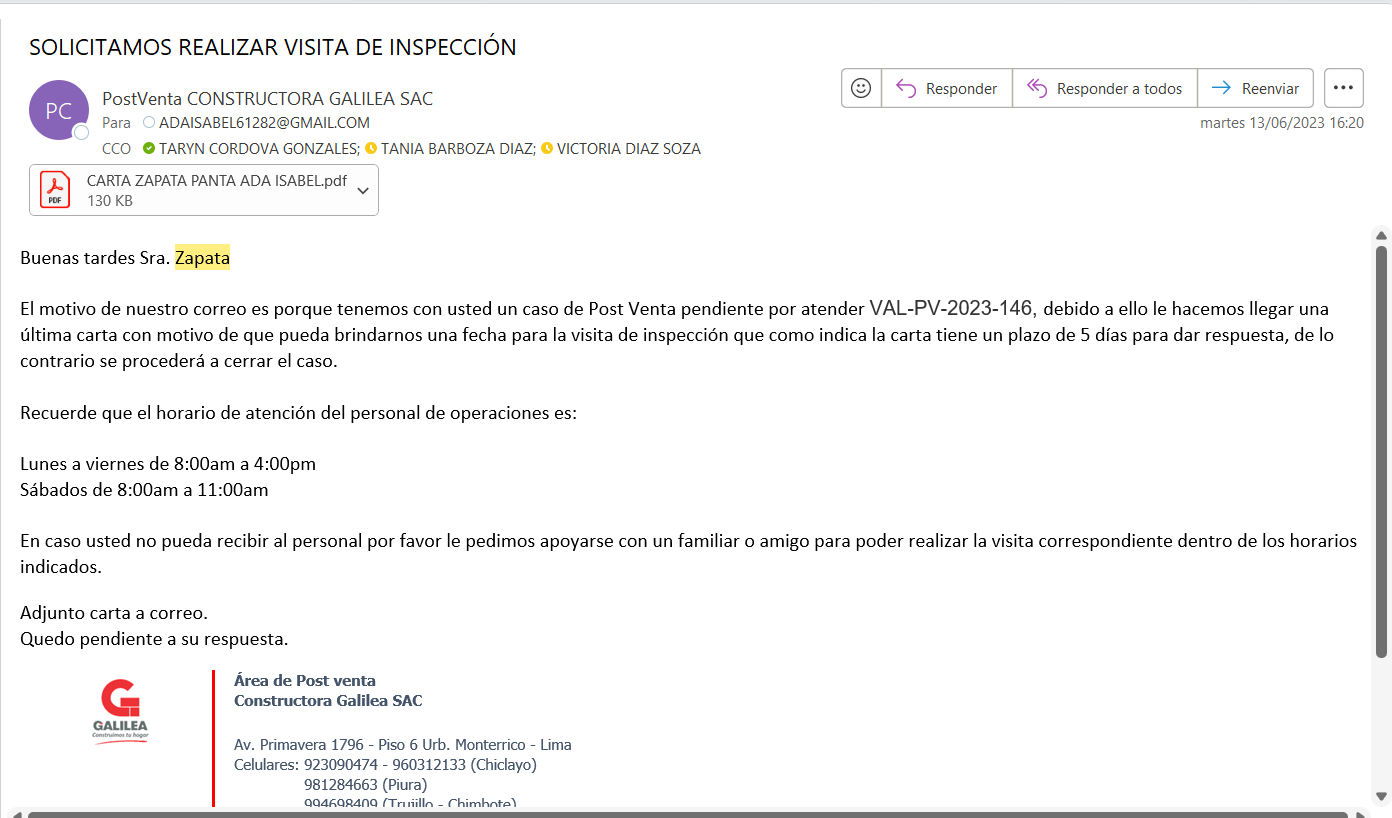The height and width of the screenshot is (818, 1392).
Task: Click Responder to reply
Action: (x=947, y=88)
